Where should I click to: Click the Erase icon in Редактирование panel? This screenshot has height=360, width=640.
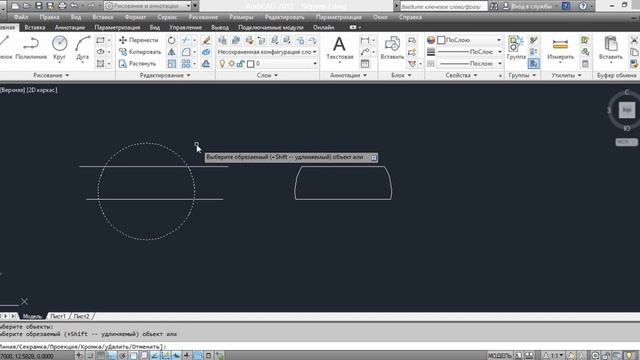(206, 40)
